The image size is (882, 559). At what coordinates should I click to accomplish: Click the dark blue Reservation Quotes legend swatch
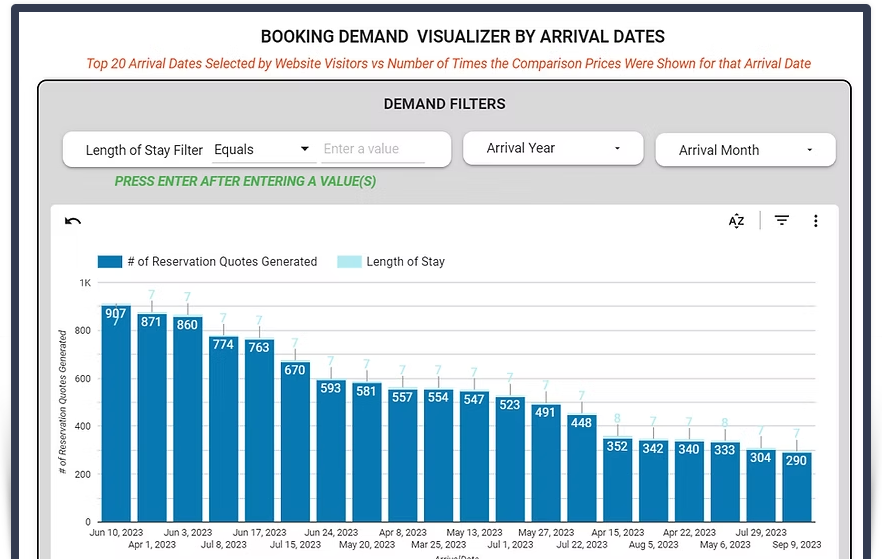[x=110, y=261]
